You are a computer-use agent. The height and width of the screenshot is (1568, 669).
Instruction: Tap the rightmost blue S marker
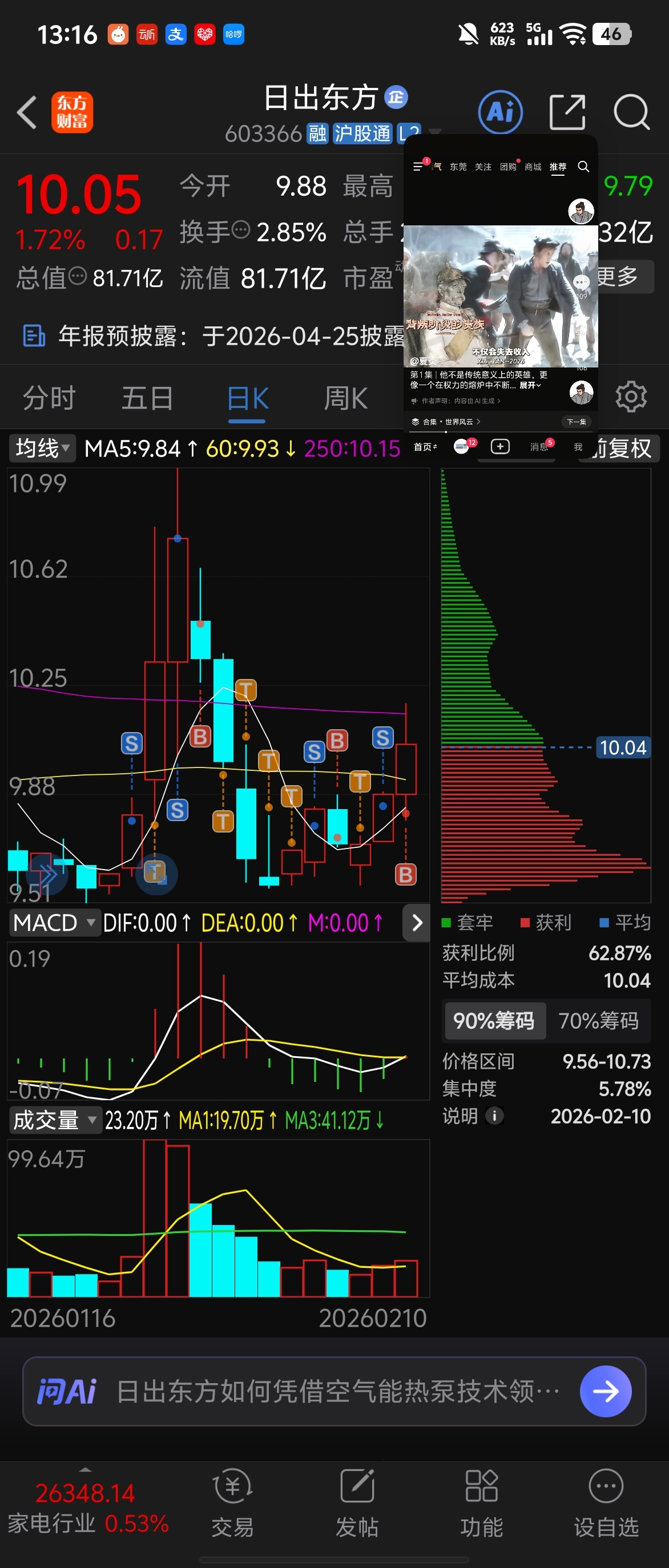[x=383, y=738]
